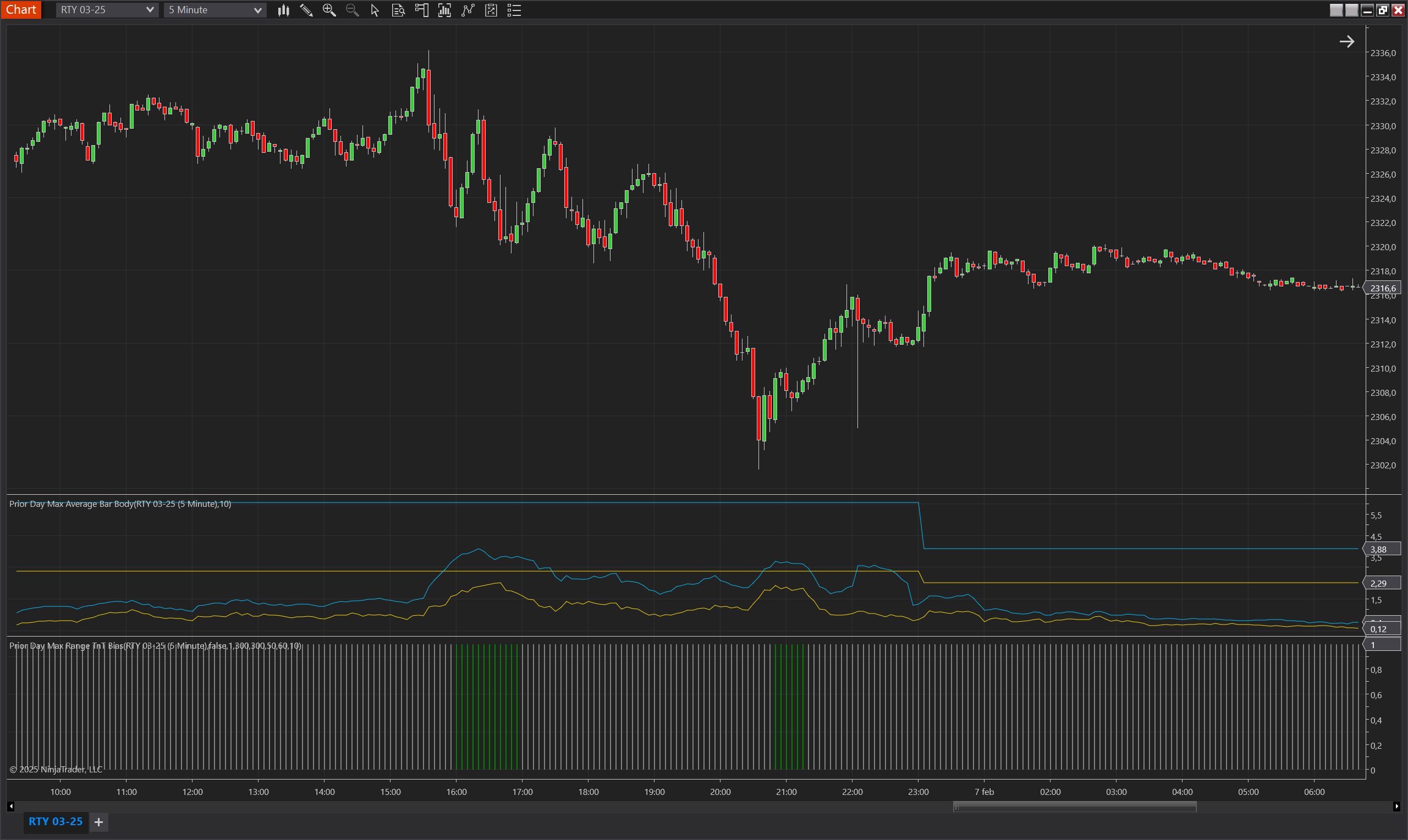Click the 0,12 indicator value marker
Image resolution: width=1408 pixels, height=840 pixels.
pyautogui.click(x=1382, y=629)
